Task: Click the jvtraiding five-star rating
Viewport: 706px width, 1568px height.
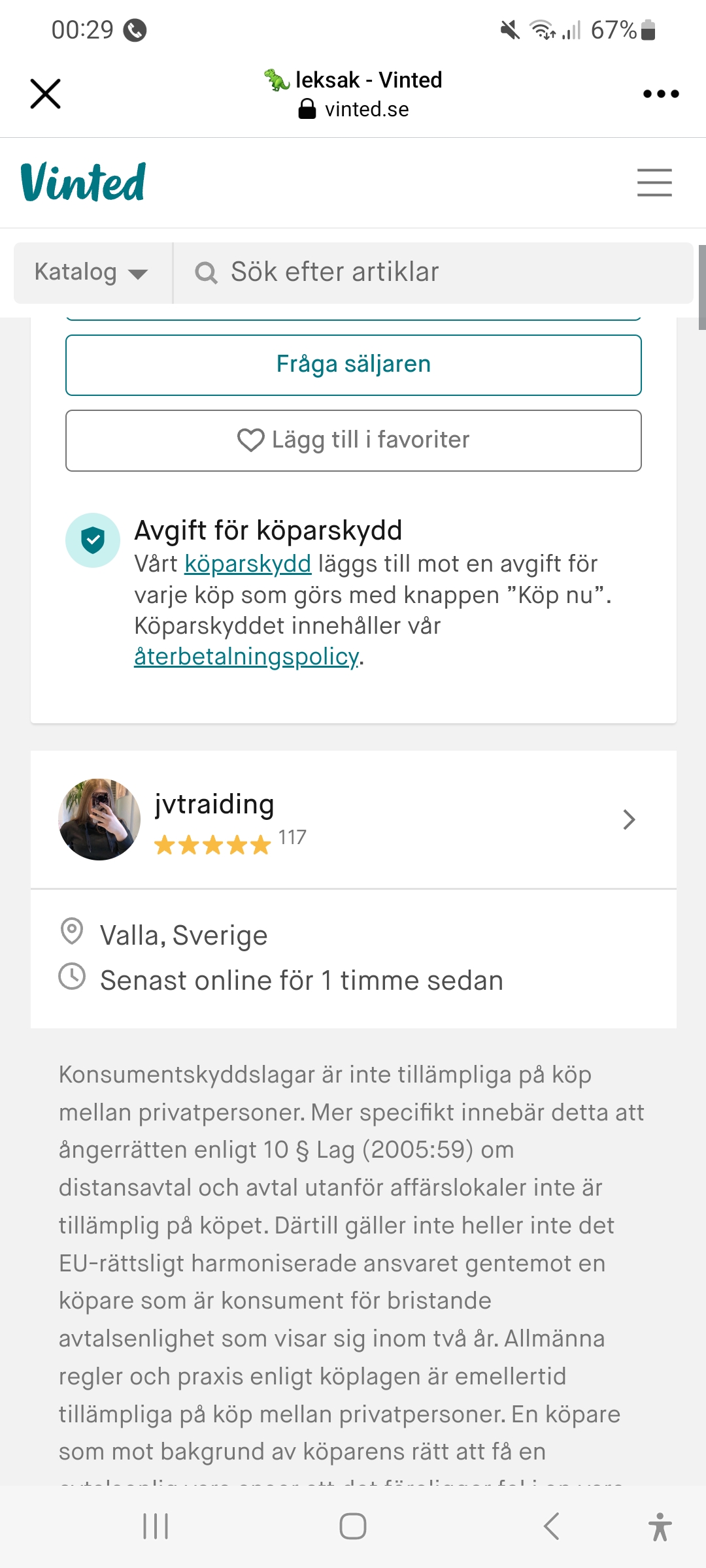Action: [x=212, y=845]
